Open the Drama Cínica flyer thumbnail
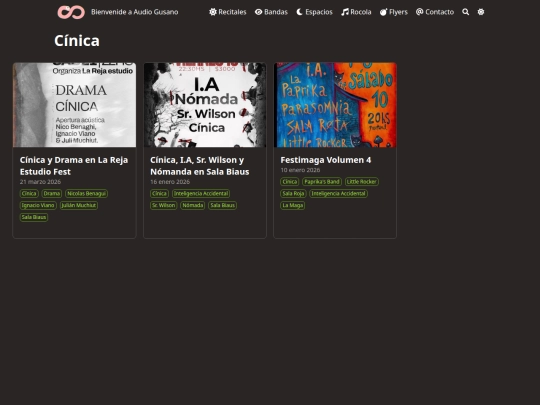The image size is (540, 405). pyautogui.click(x=74, y=105)
